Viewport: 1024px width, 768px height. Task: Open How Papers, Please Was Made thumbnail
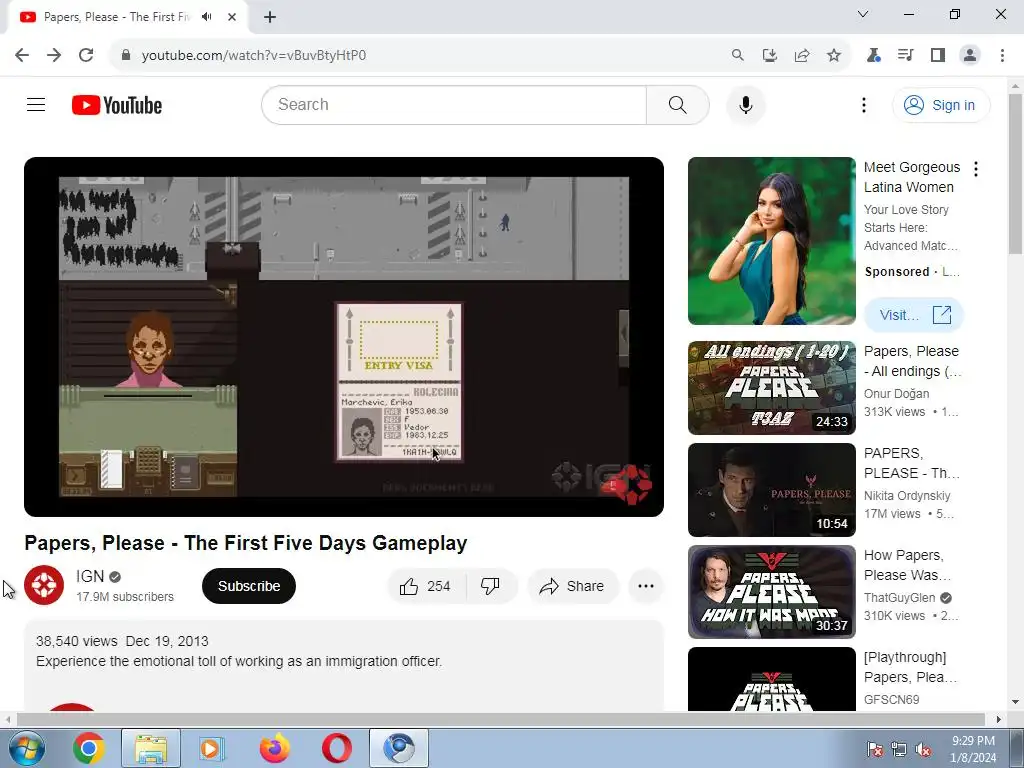[771, 592]
